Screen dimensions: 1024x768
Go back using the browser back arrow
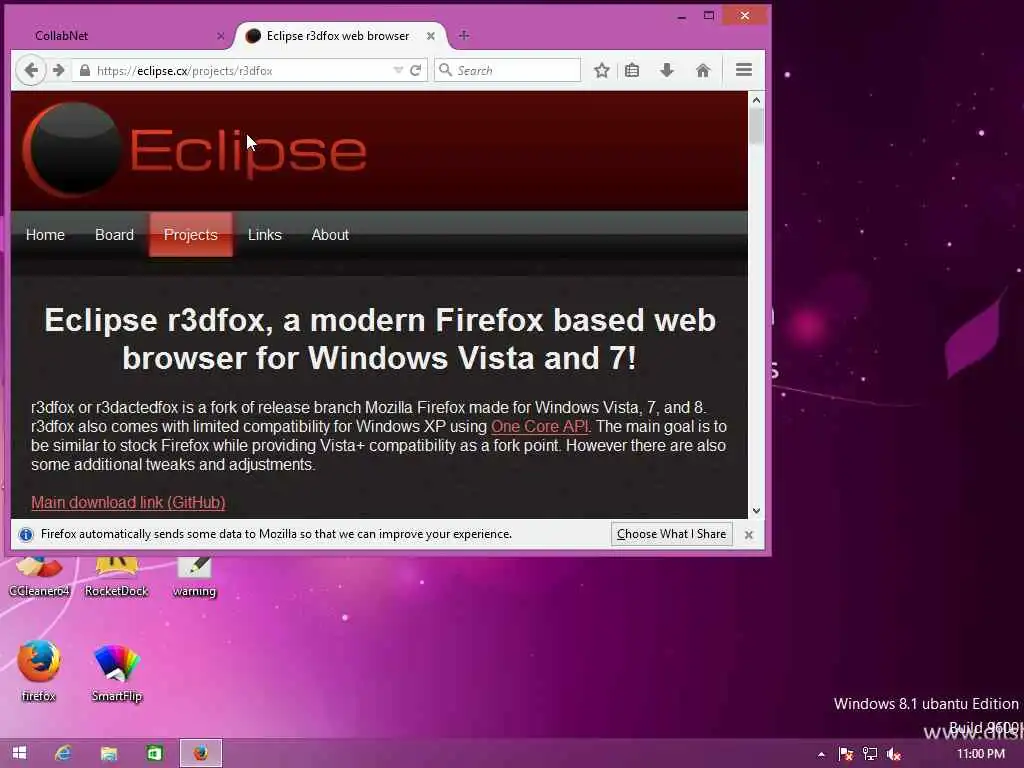[31, 70]
